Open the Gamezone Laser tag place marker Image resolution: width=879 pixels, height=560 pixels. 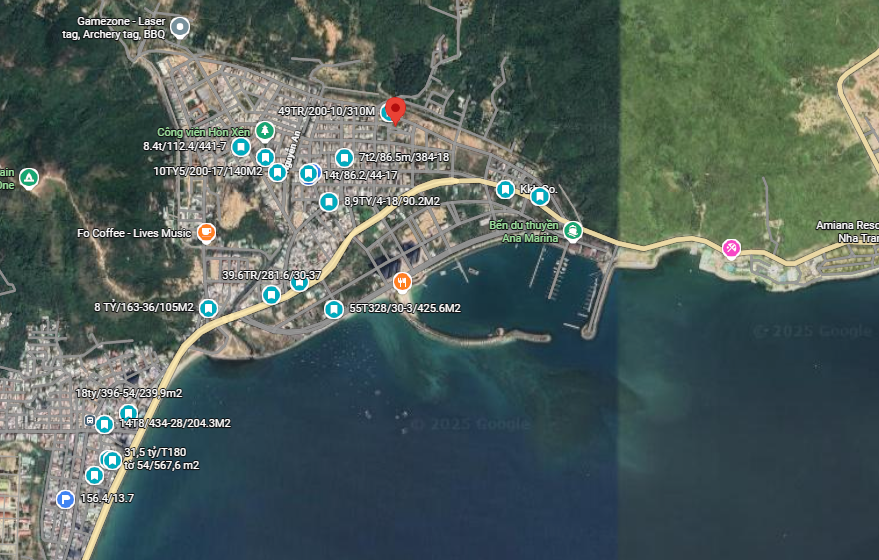click(179, 27)
